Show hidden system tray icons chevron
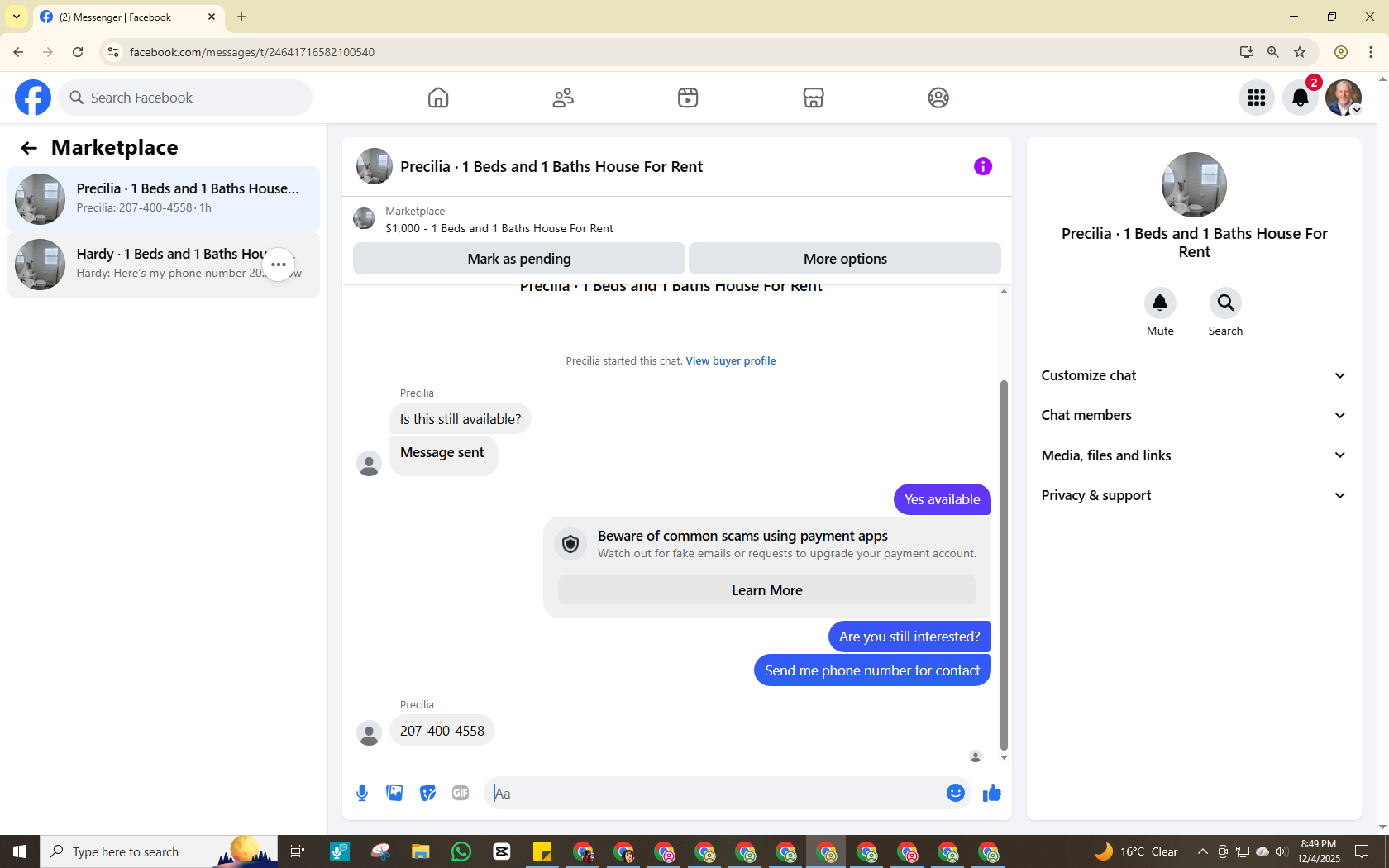The image size is (1389, 868). click(1202, 851)
